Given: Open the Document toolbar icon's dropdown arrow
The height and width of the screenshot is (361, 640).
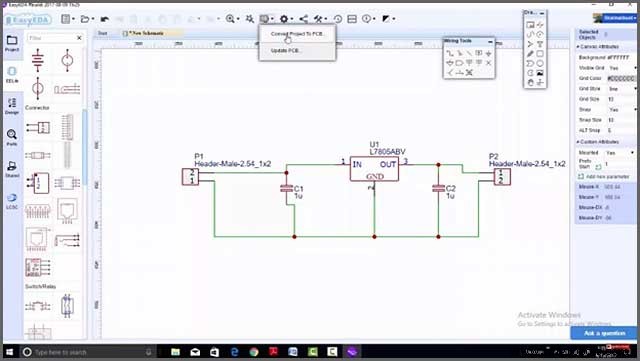Looking at the screenshot, I should point(73,19).
